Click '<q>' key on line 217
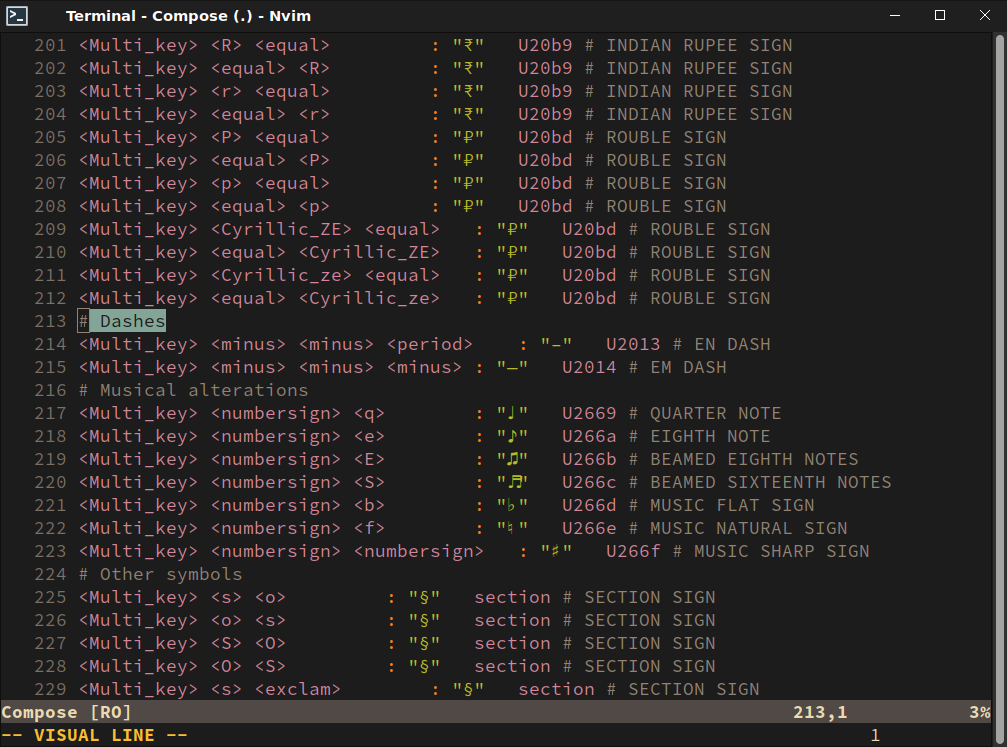Image resolution: width=1007 pixels, height=747 pixels. click(369, 414)
